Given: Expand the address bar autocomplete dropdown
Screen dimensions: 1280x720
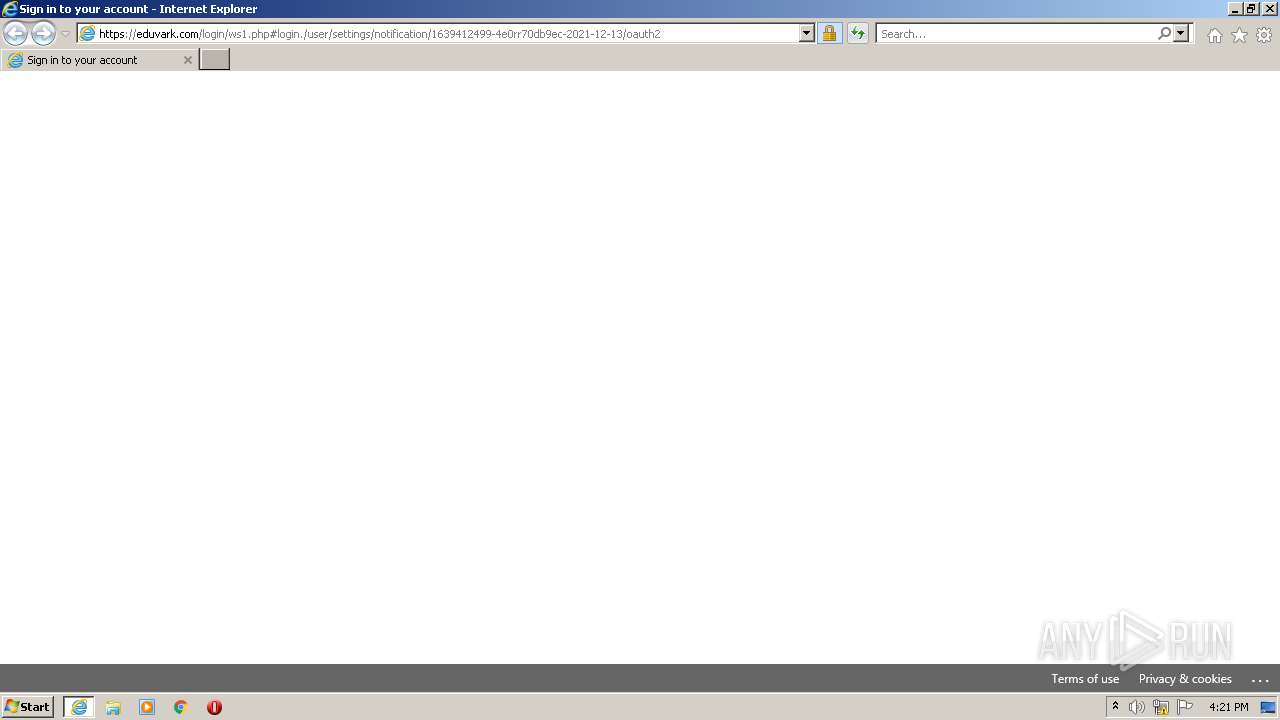Looking at the screenshot, I should (807, 34).
